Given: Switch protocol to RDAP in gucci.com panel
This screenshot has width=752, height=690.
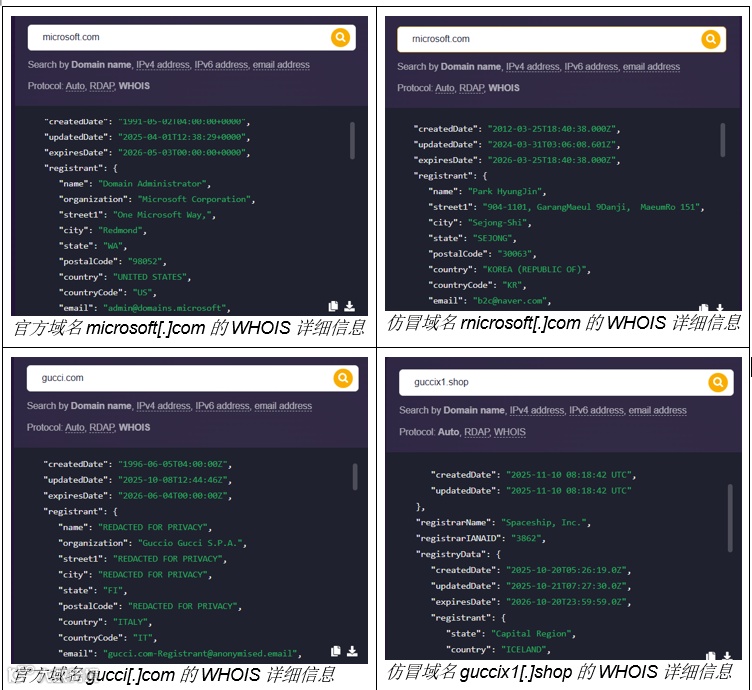Looking at the screenshot, I should tap(102, 428).
